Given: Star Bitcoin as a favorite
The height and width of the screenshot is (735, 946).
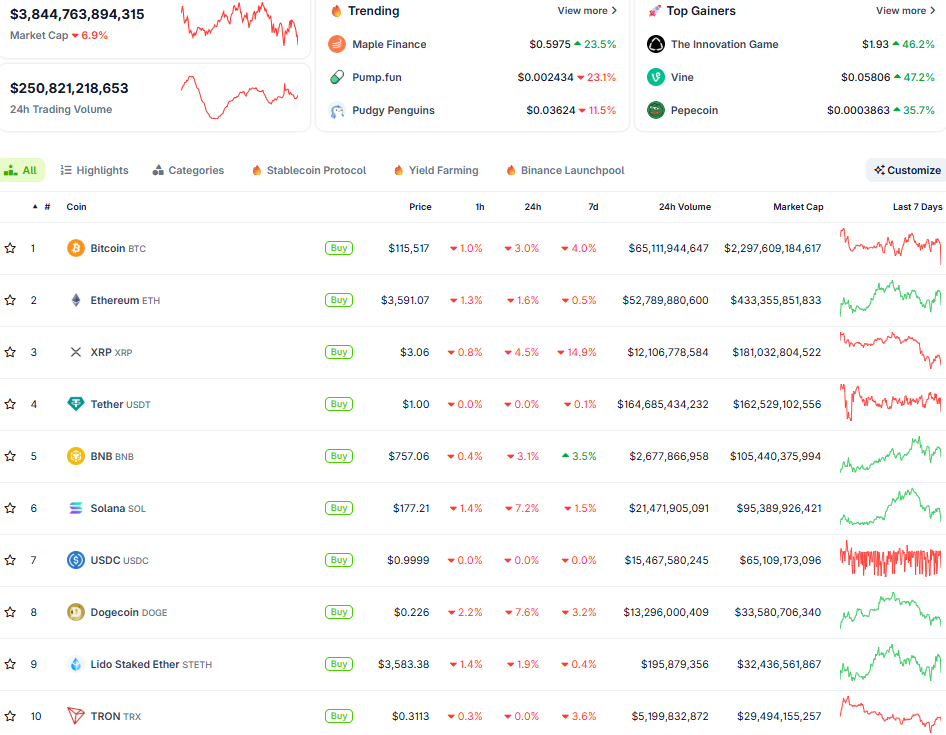Looking at the screenshot, I should coord(11,247).
